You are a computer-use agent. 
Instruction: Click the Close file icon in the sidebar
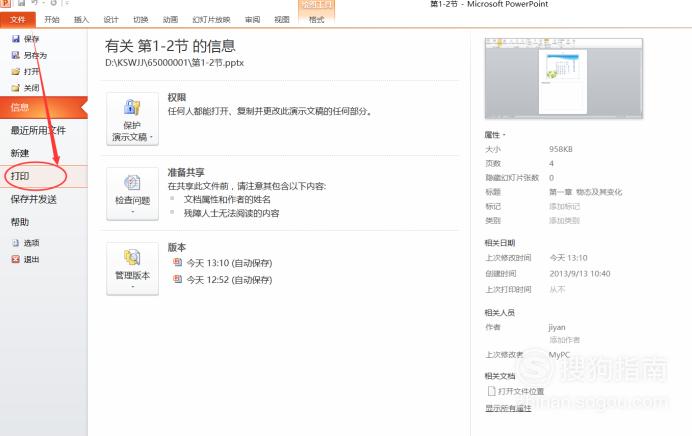[x=16, y=88]
